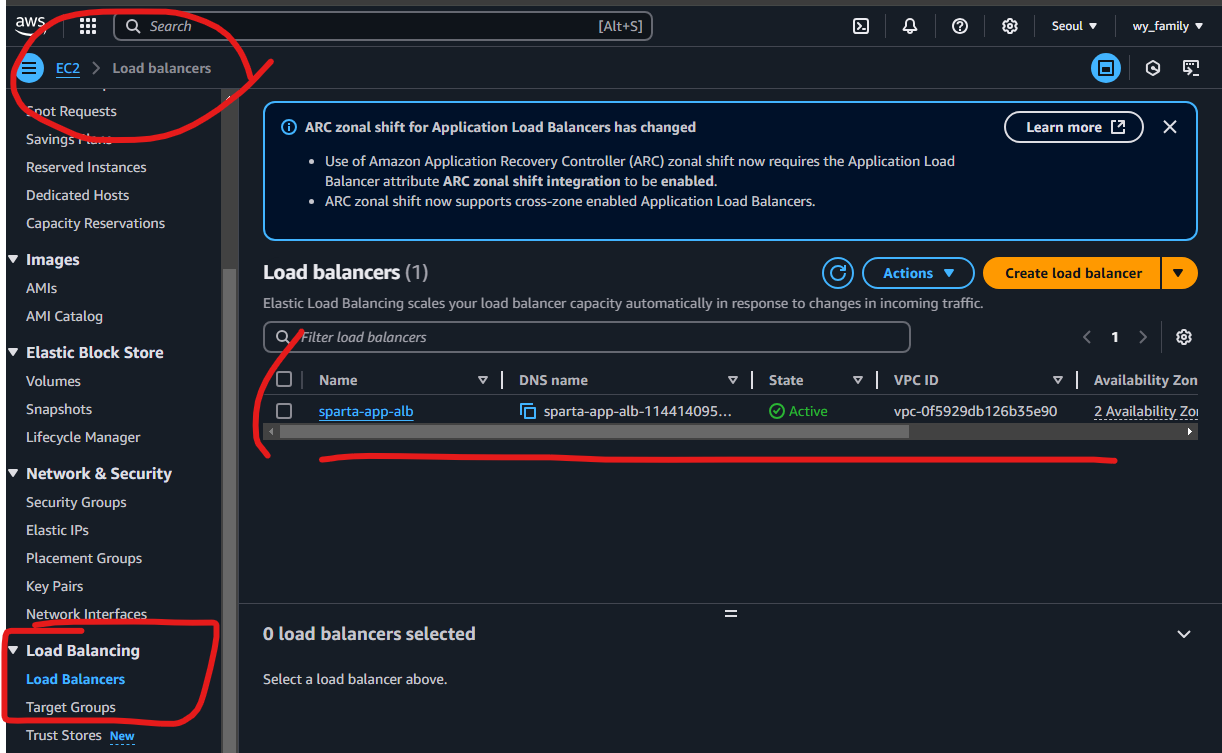Image resolution: width=1222 pixels, height=753 pixels.
Task: Open Create load balancer dropdown arrow
Action: pos(1179,273)
